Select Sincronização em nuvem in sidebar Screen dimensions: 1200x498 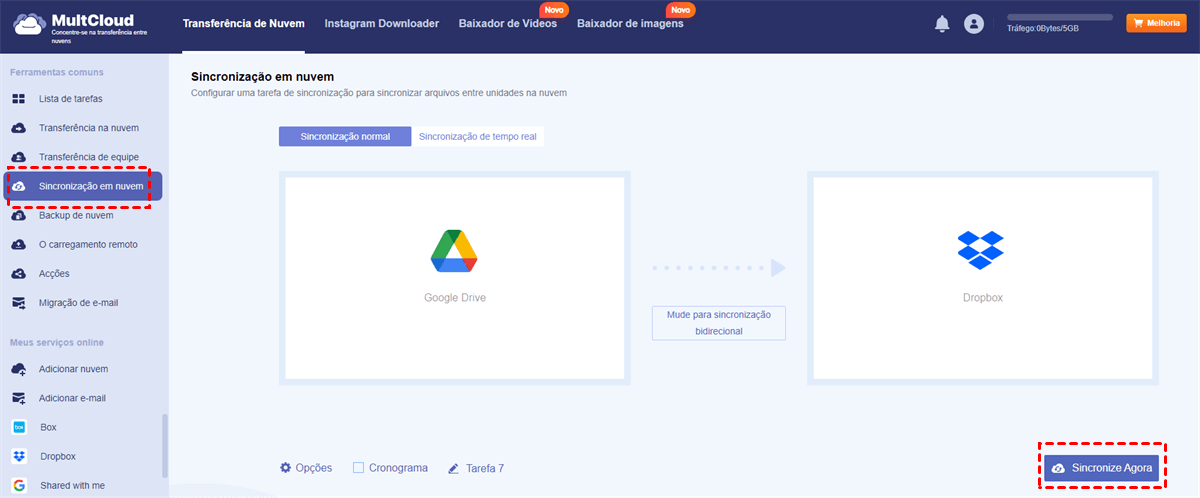pos(83,187)
